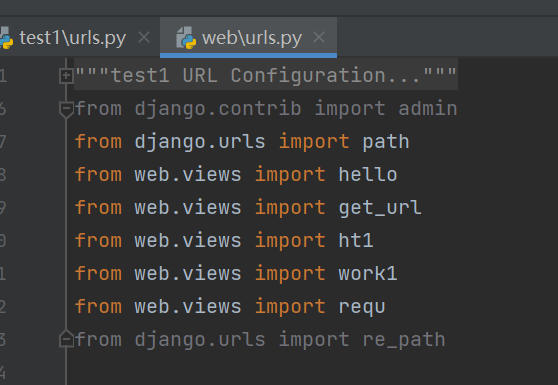
Task: Switch to the test1\urls.py tab
Action: (x=73, y=38)
